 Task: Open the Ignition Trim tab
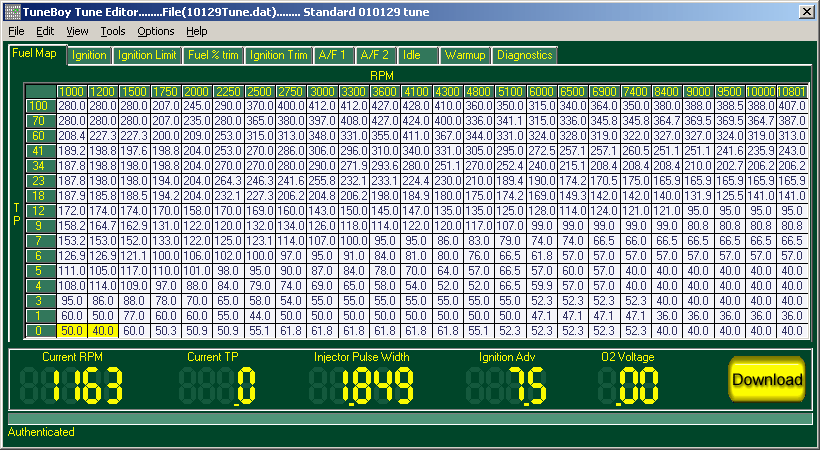(279, 55)
